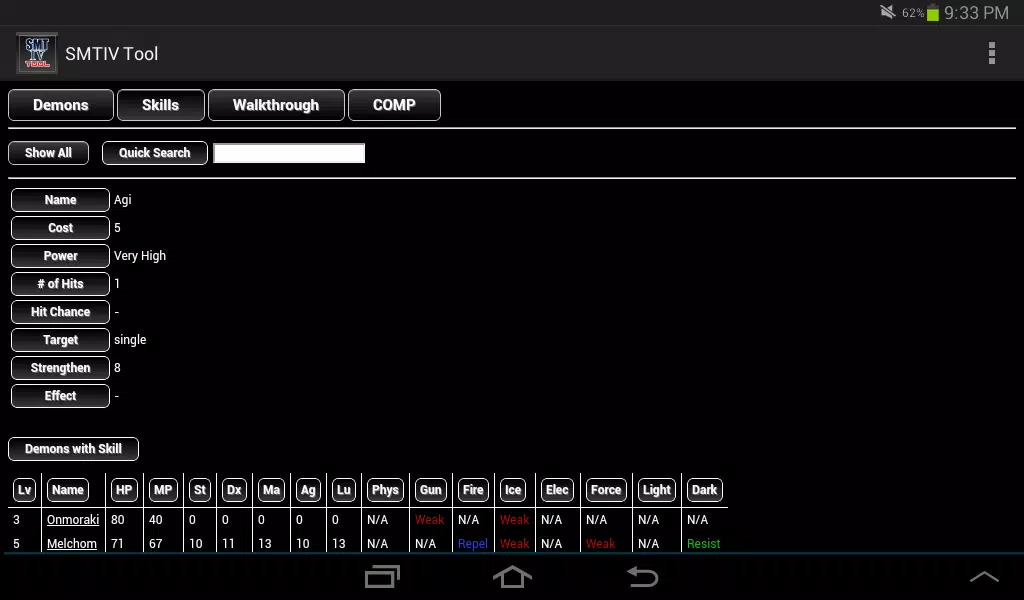Tap the Android back arrow
Screen dimensions: 1024x600
(x=643, y=577)
